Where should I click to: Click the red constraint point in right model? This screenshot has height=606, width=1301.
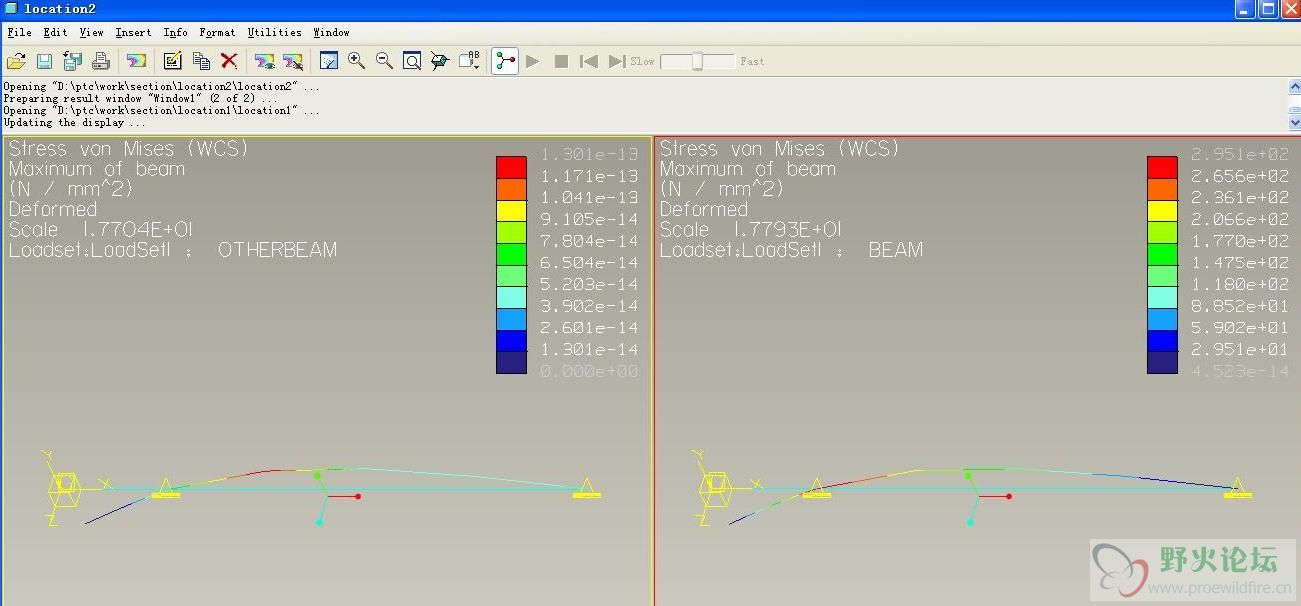point(1009,496)
